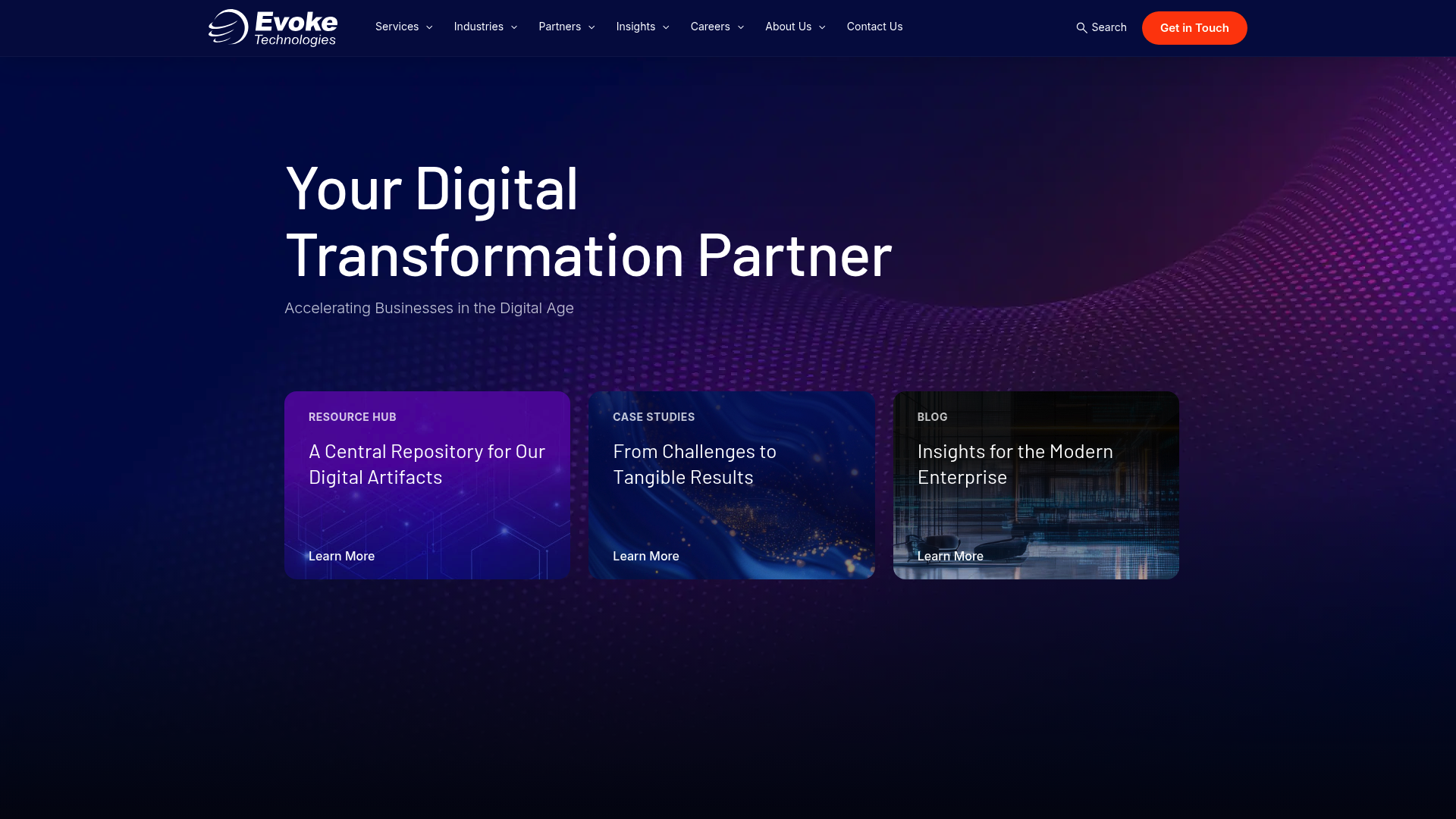Expand the Partners chevron

point(591,27)
